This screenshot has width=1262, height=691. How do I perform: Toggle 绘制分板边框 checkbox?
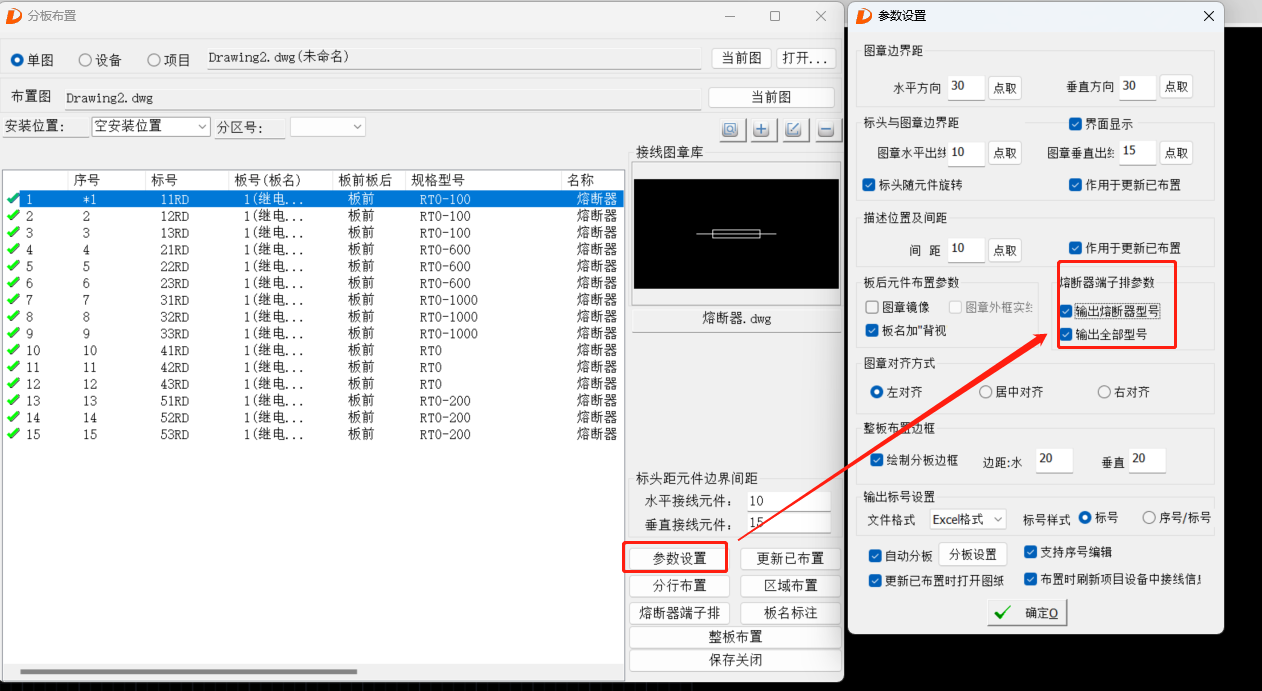click(877, 460)
